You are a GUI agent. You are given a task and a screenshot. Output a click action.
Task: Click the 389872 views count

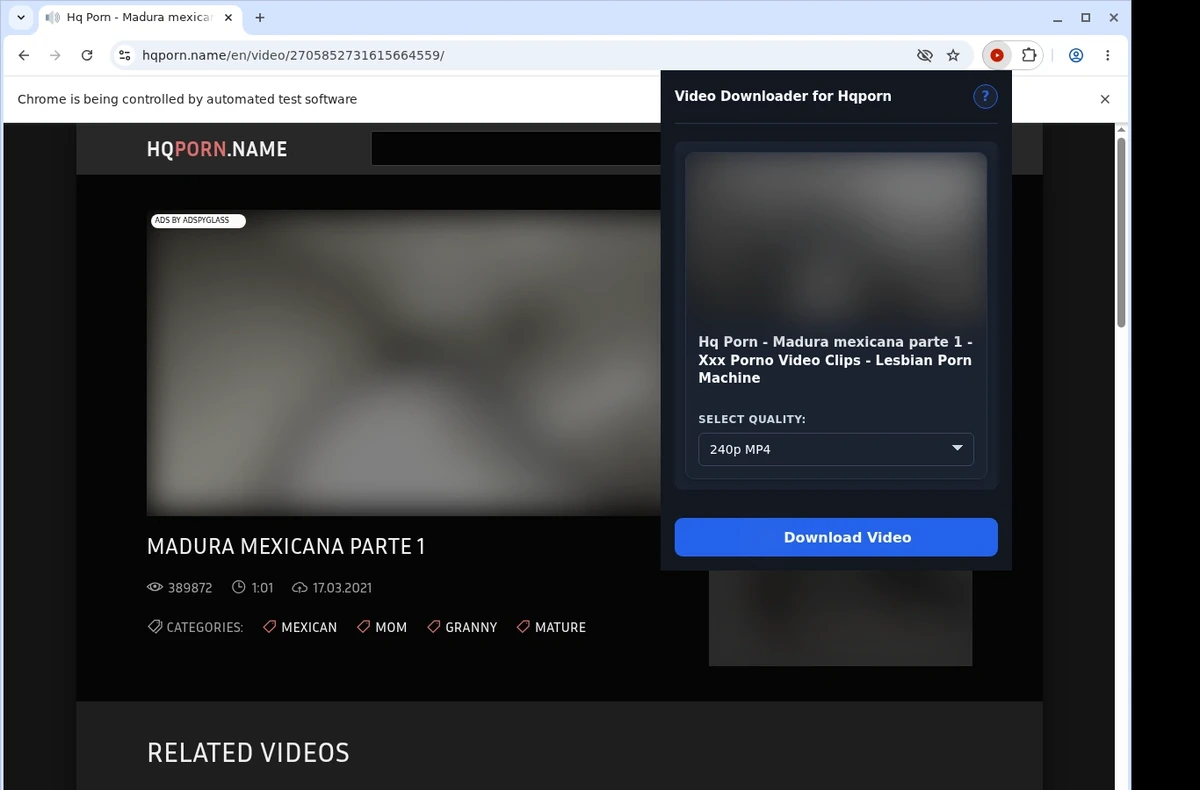tap(180, 587)
